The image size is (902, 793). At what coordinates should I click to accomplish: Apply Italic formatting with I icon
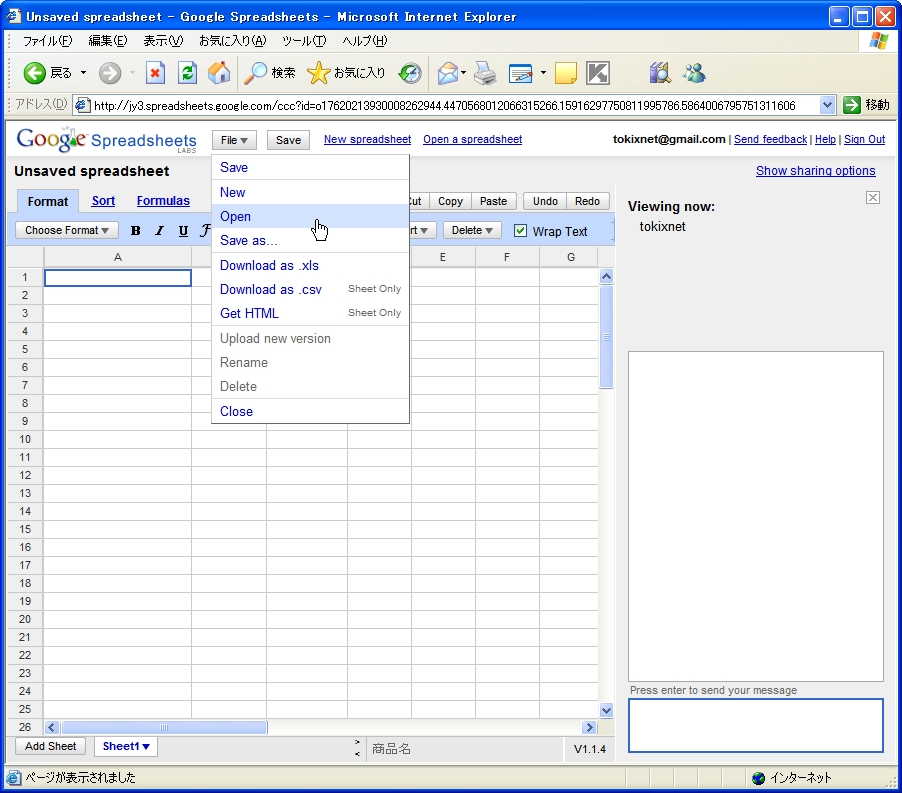tap(159, 231)
